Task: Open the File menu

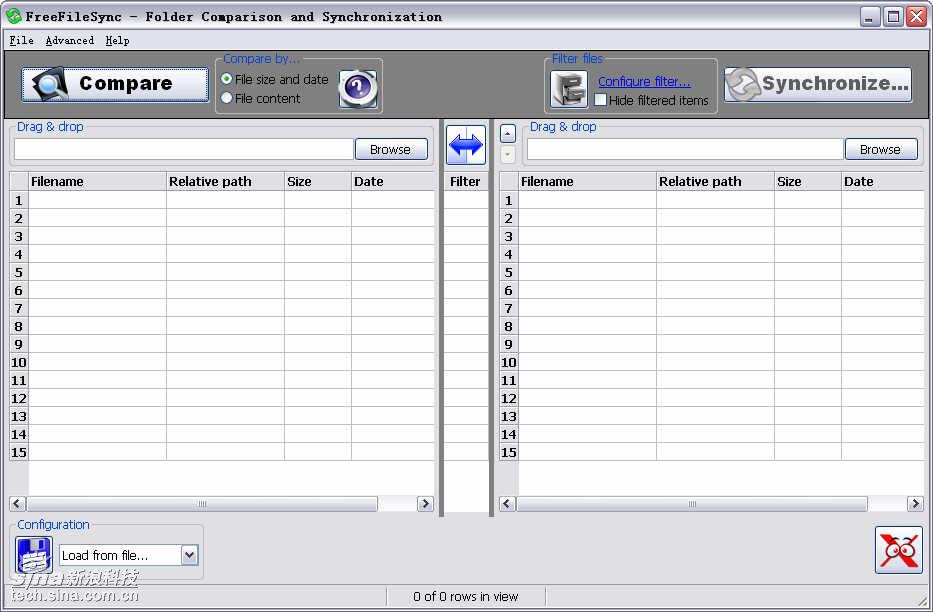Action: [x=21, y=40]
